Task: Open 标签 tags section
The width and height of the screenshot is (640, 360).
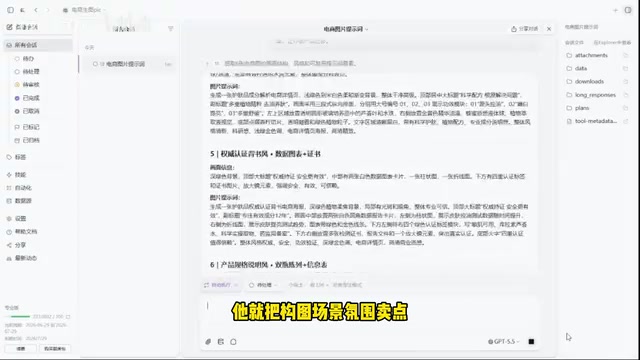Action: (x=20, y=157)
